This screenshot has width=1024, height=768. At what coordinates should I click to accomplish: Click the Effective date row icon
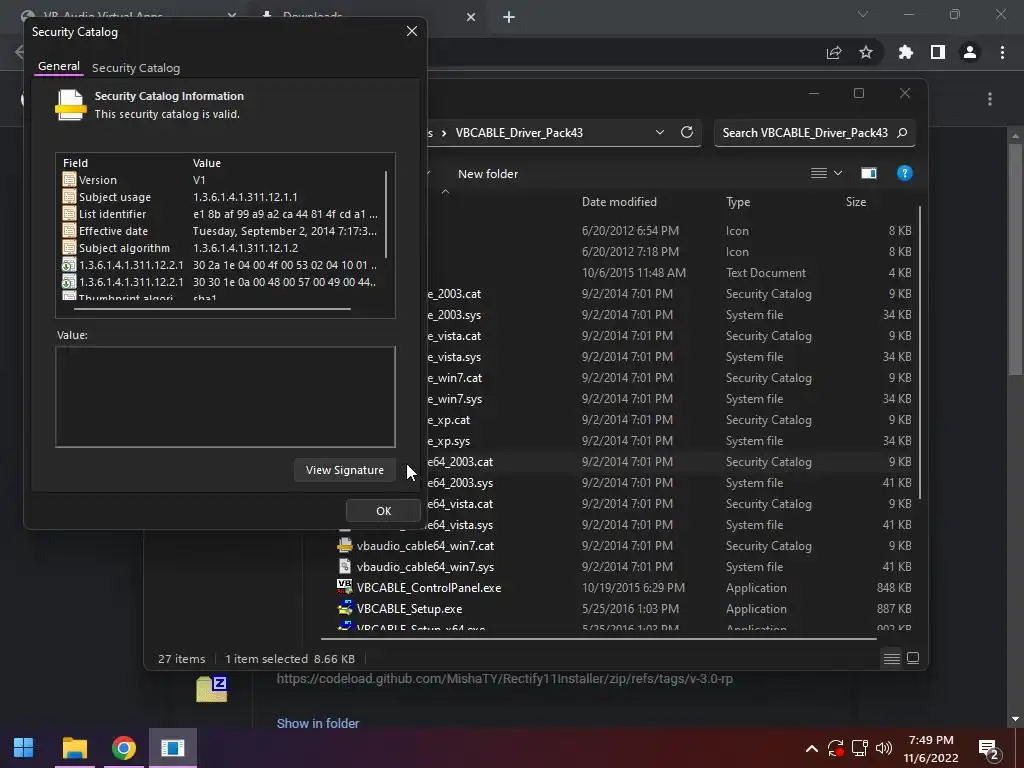pyautogui.click(x=69, y=231)
